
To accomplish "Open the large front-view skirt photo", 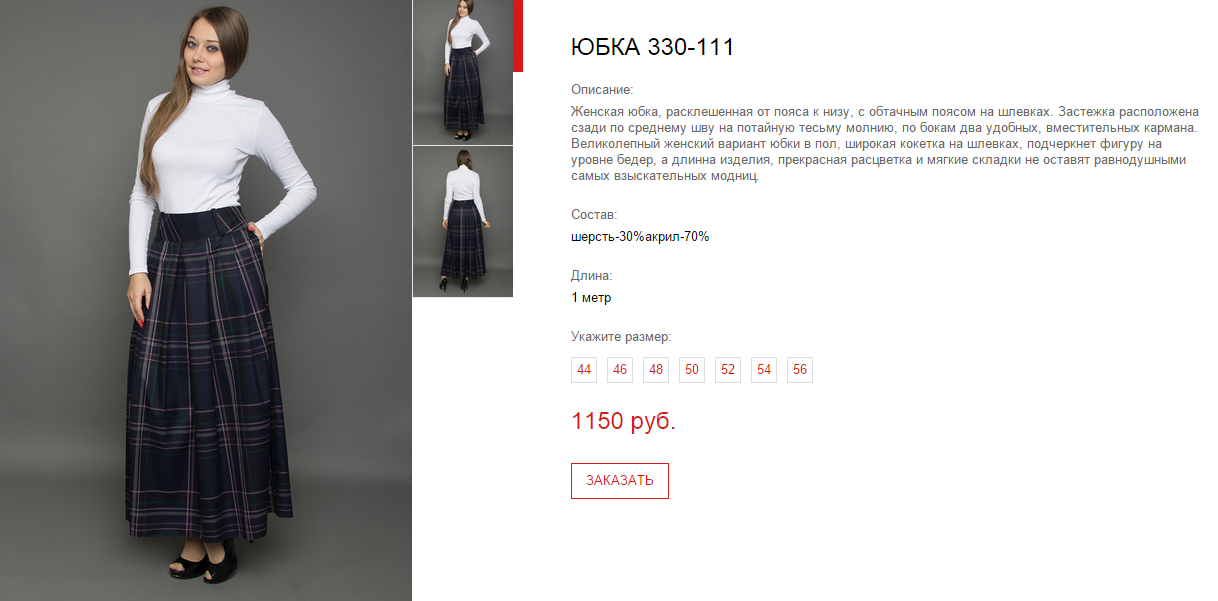I will (x=206, y=300).
